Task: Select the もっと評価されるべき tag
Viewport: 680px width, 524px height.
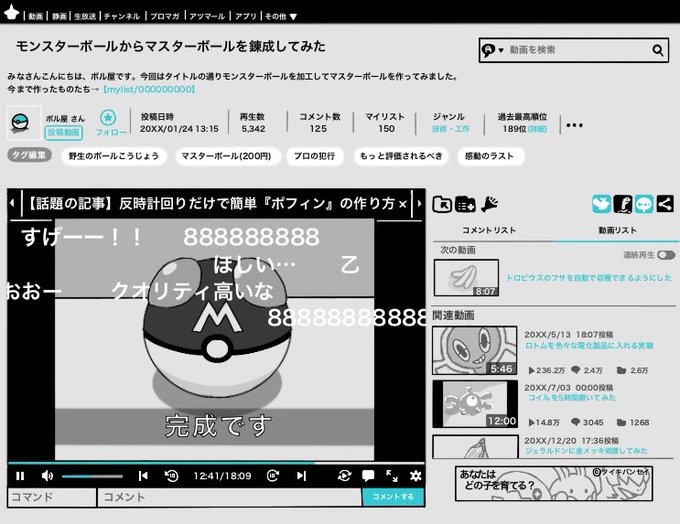Action: 401,156
